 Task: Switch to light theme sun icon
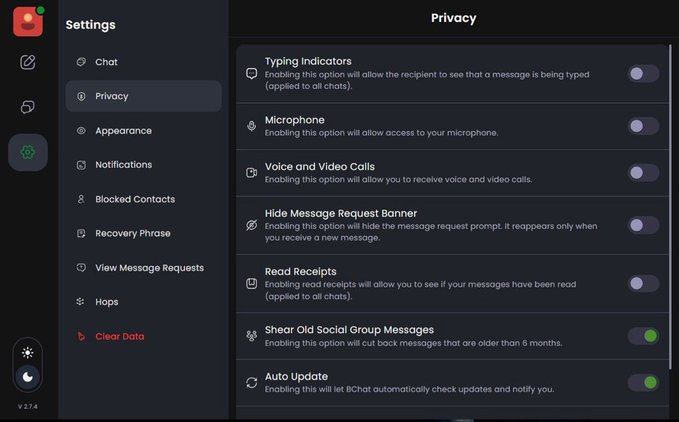(x=28, y=353)
